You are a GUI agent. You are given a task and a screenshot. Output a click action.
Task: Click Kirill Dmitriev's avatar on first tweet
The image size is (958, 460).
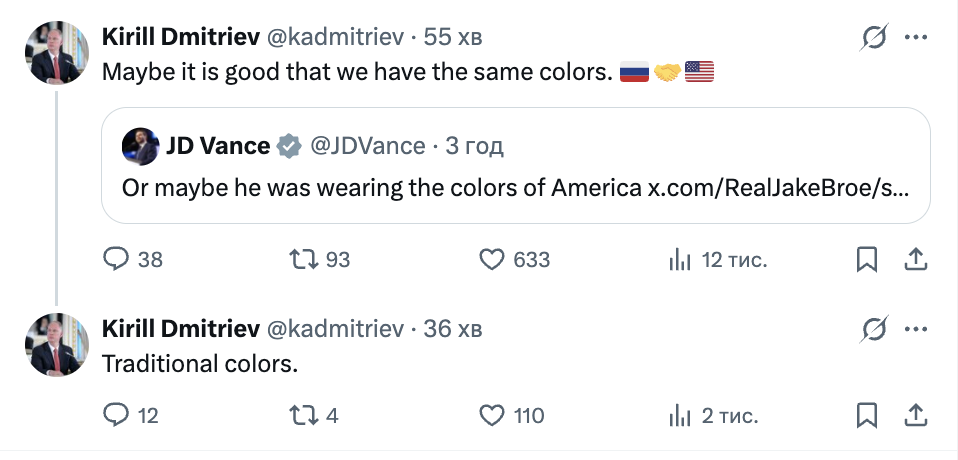56,53
